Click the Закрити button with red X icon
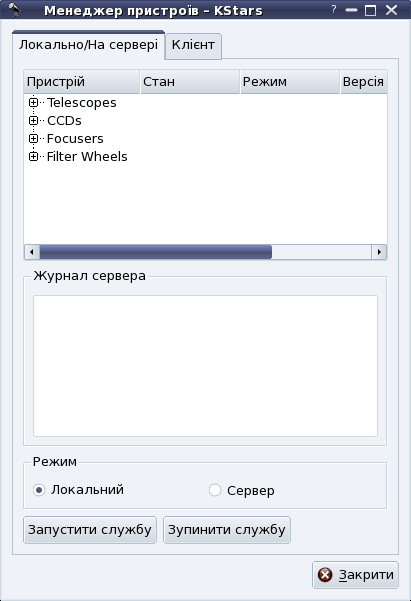Image resolution: width=411 pixels, height=601 pixels. click(355, 575)
